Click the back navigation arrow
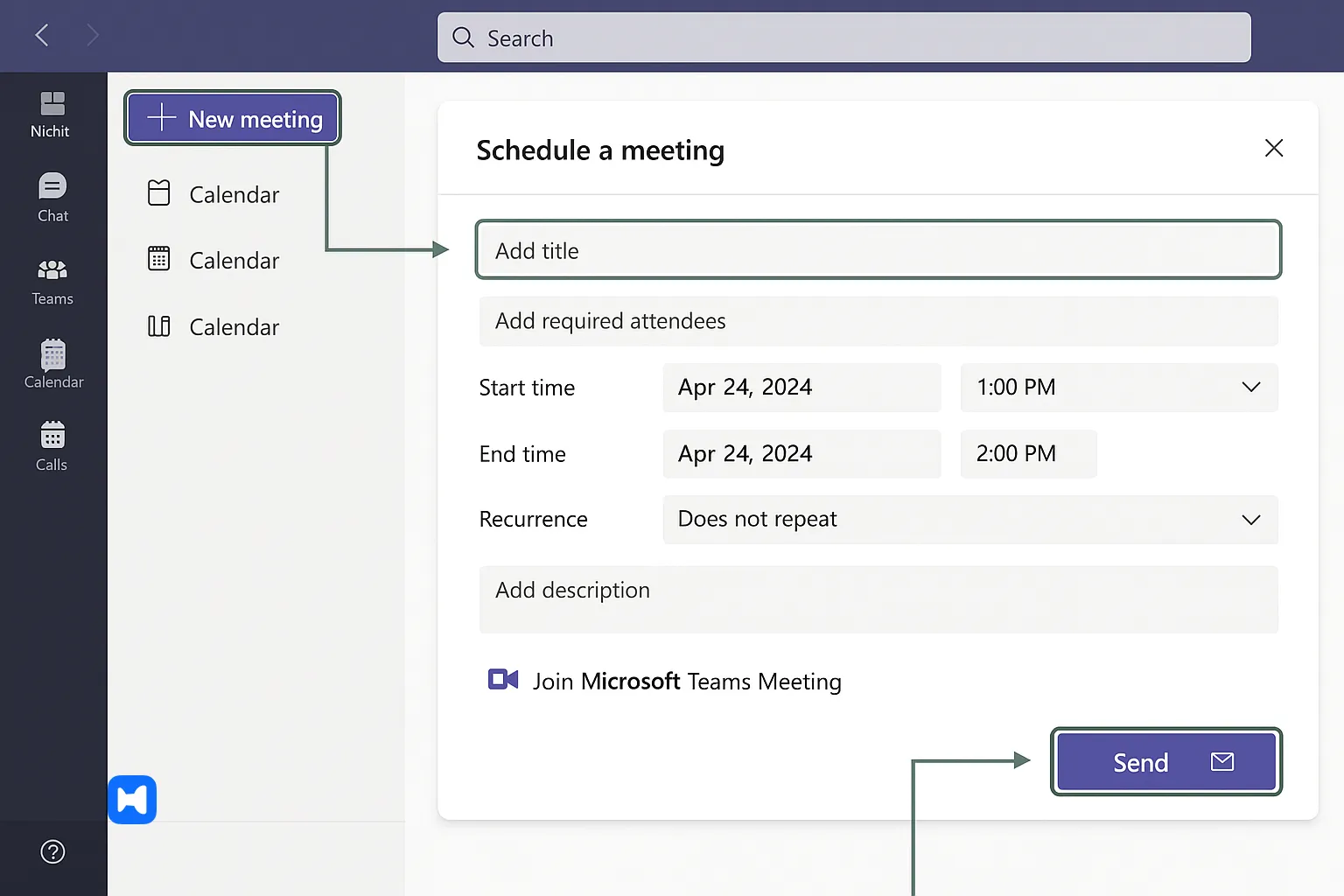Viewport: 1344px width, 896px height. (x=41, y=35)
